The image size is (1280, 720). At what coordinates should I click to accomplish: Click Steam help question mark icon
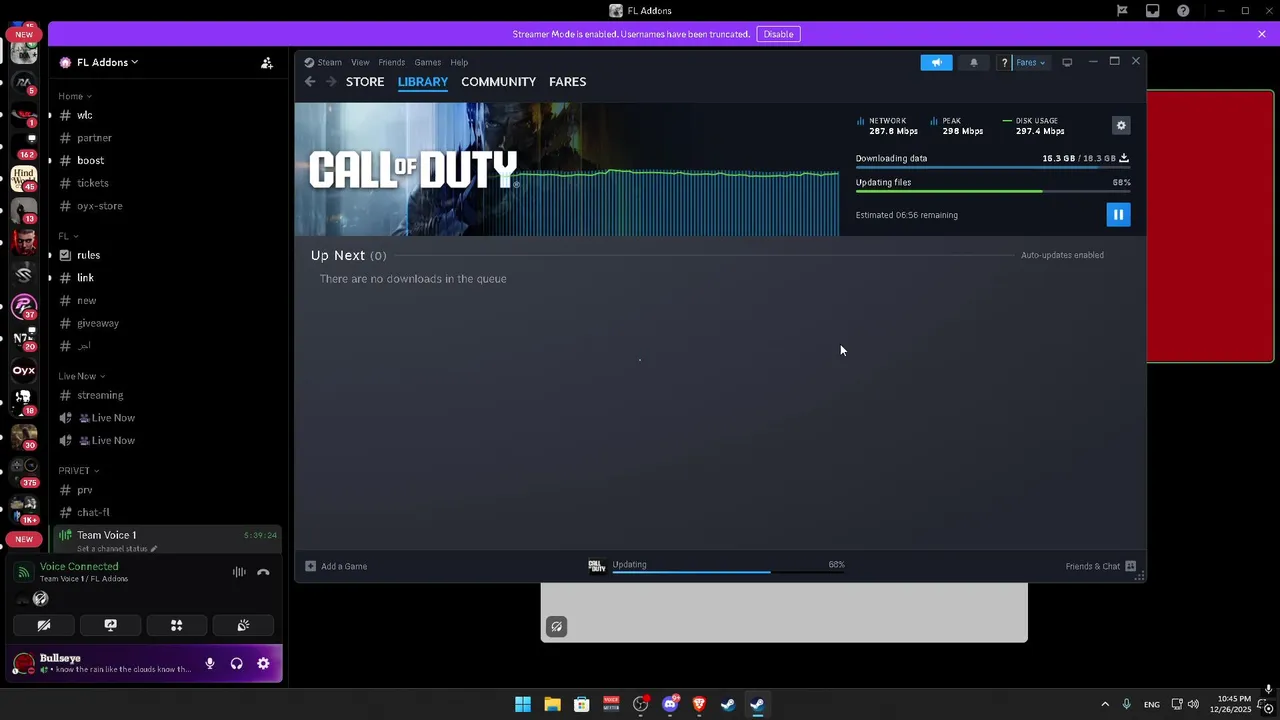tap(1004, 63)
